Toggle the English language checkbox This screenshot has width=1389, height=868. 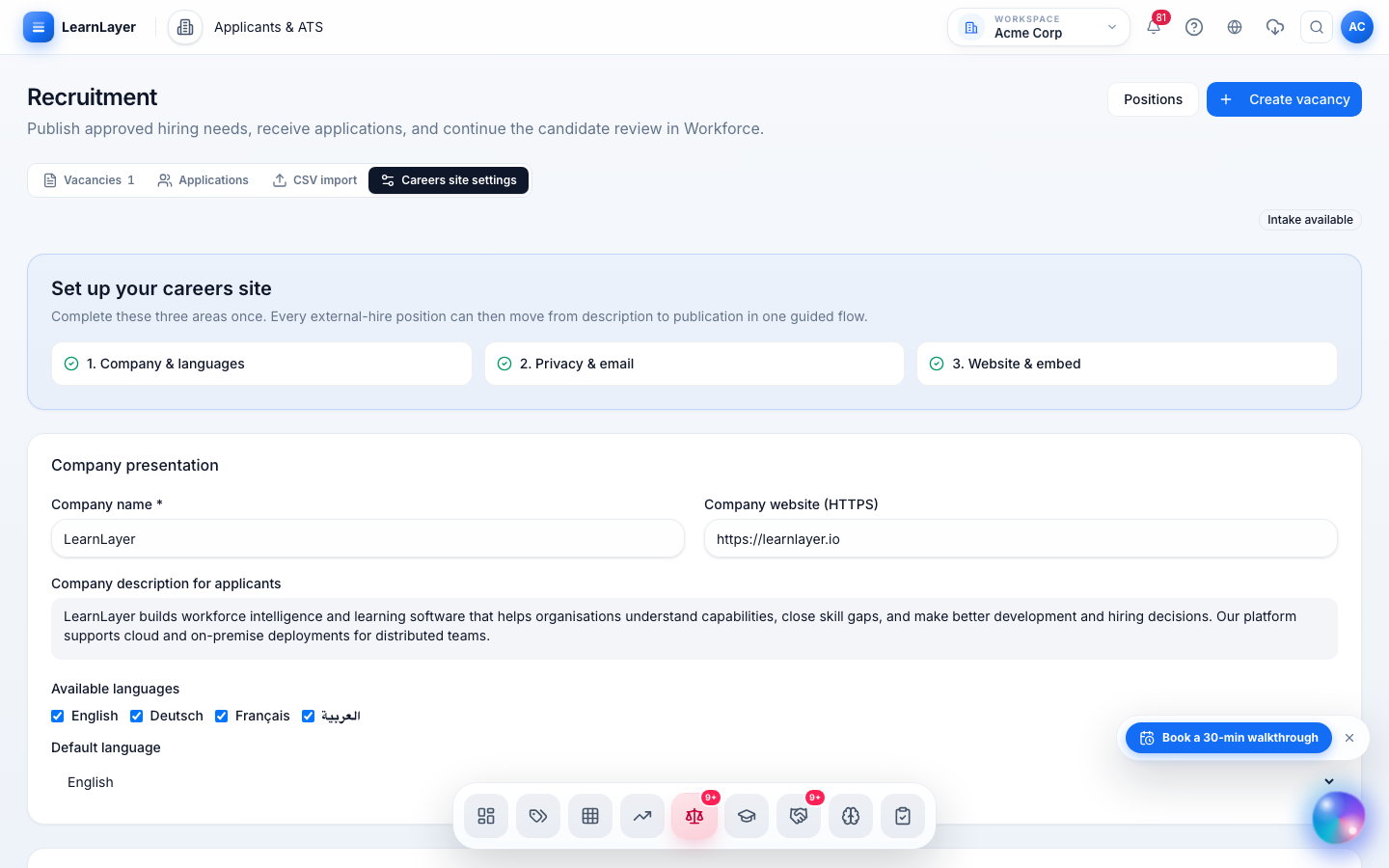[x=58, y=716]
